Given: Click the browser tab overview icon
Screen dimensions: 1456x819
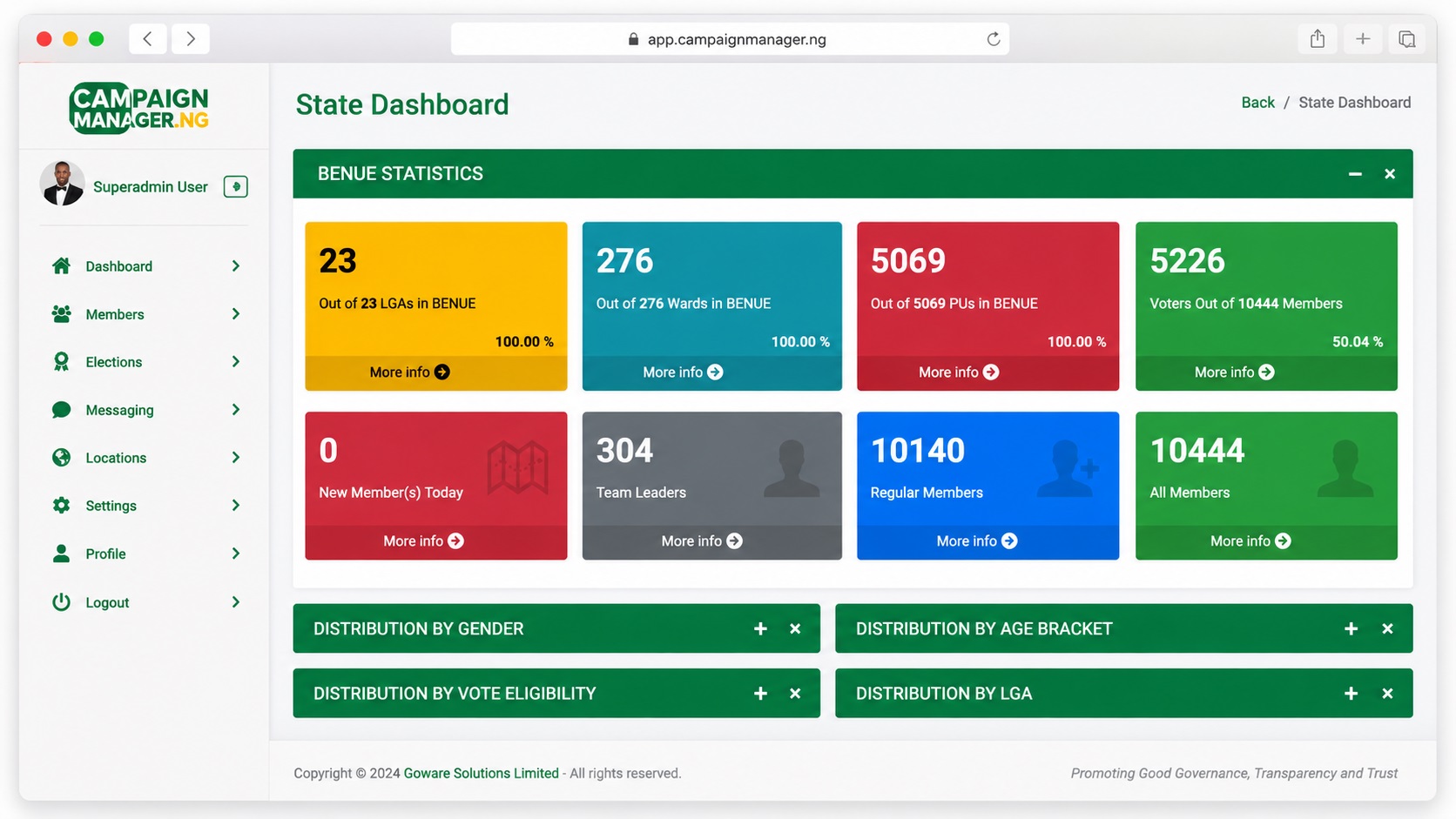Looking at the screenshot, I should (x=1406, y=38).
